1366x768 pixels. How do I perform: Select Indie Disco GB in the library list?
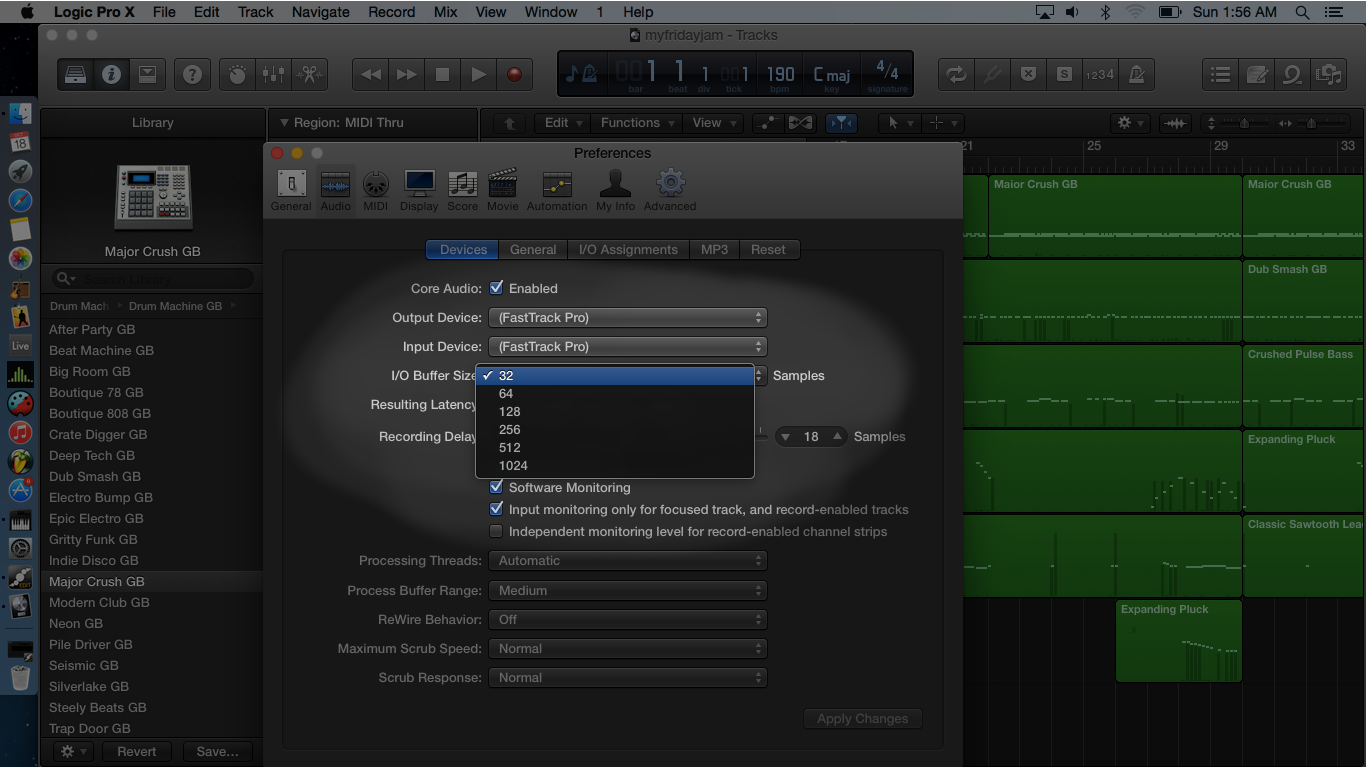tap(94, 561)
